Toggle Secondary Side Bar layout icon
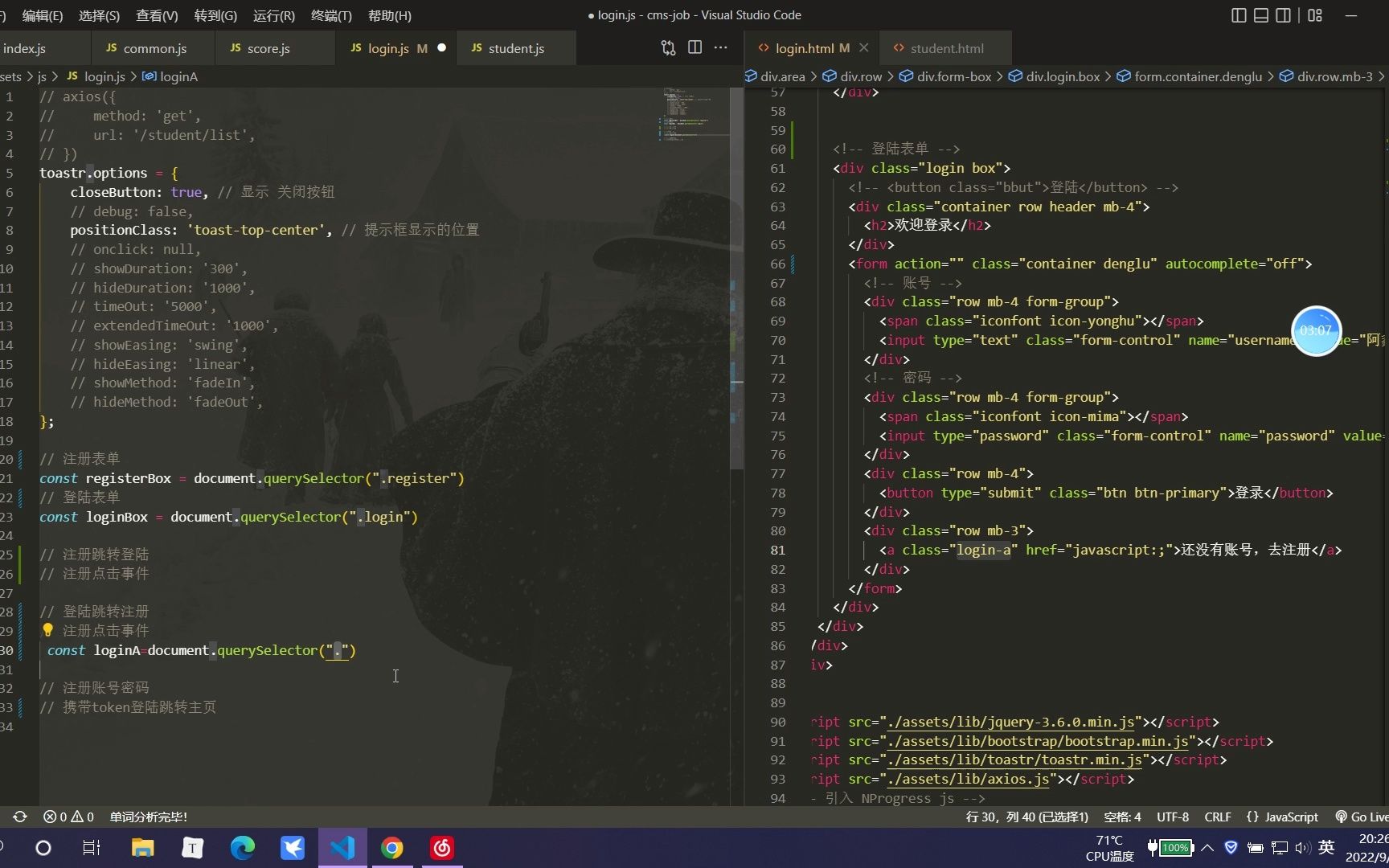Viewport: 1389px width, 868px height. 1284,15
